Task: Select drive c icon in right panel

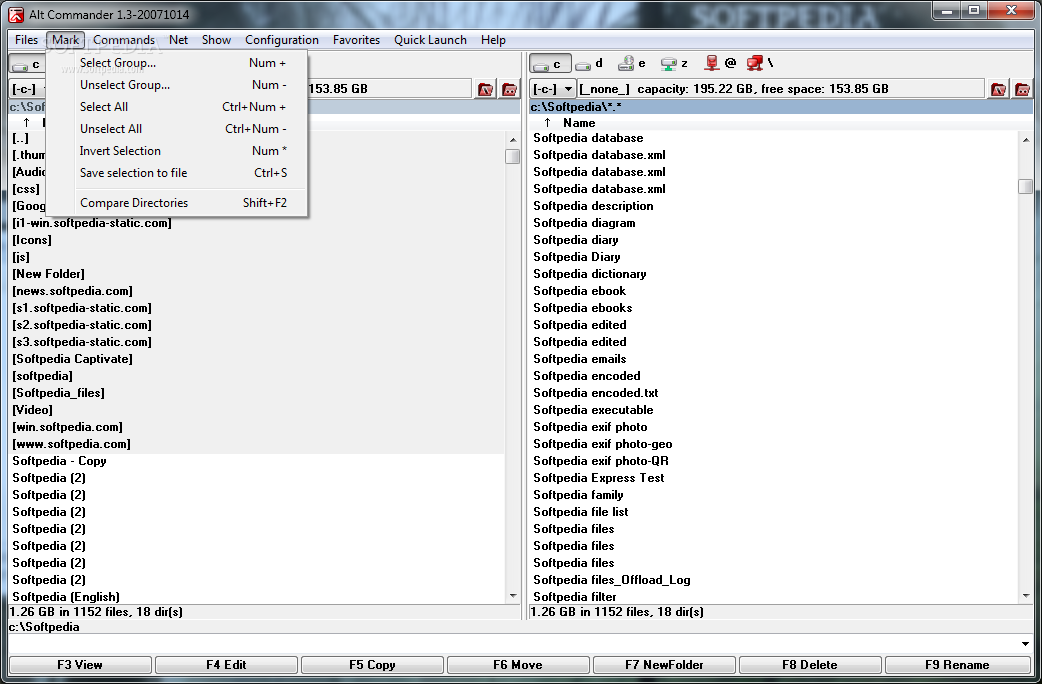Action: 550,64
